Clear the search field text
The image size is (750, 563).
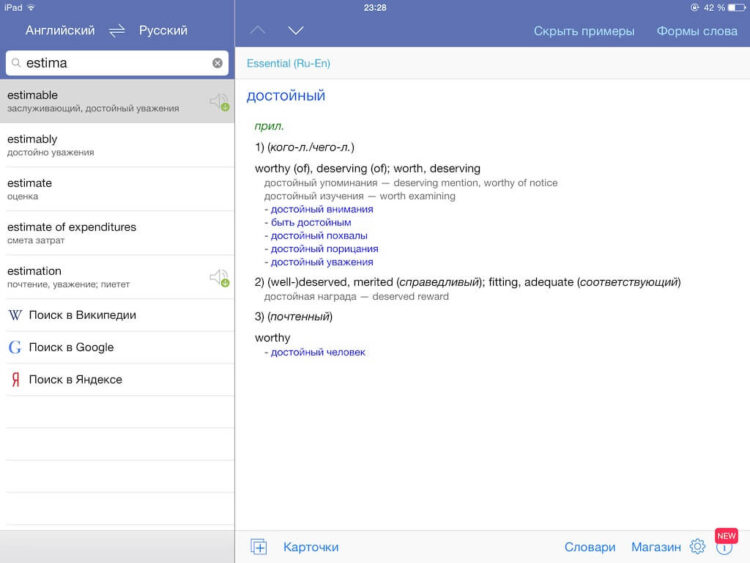(x=217, y=63)
